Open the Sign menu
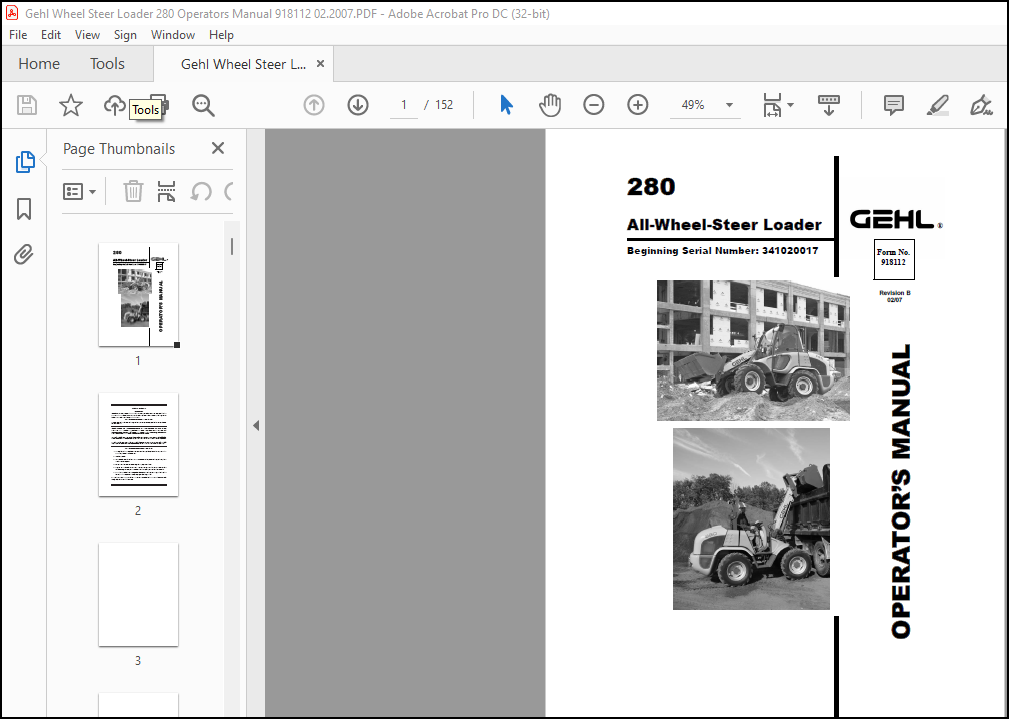 point(125,35)
